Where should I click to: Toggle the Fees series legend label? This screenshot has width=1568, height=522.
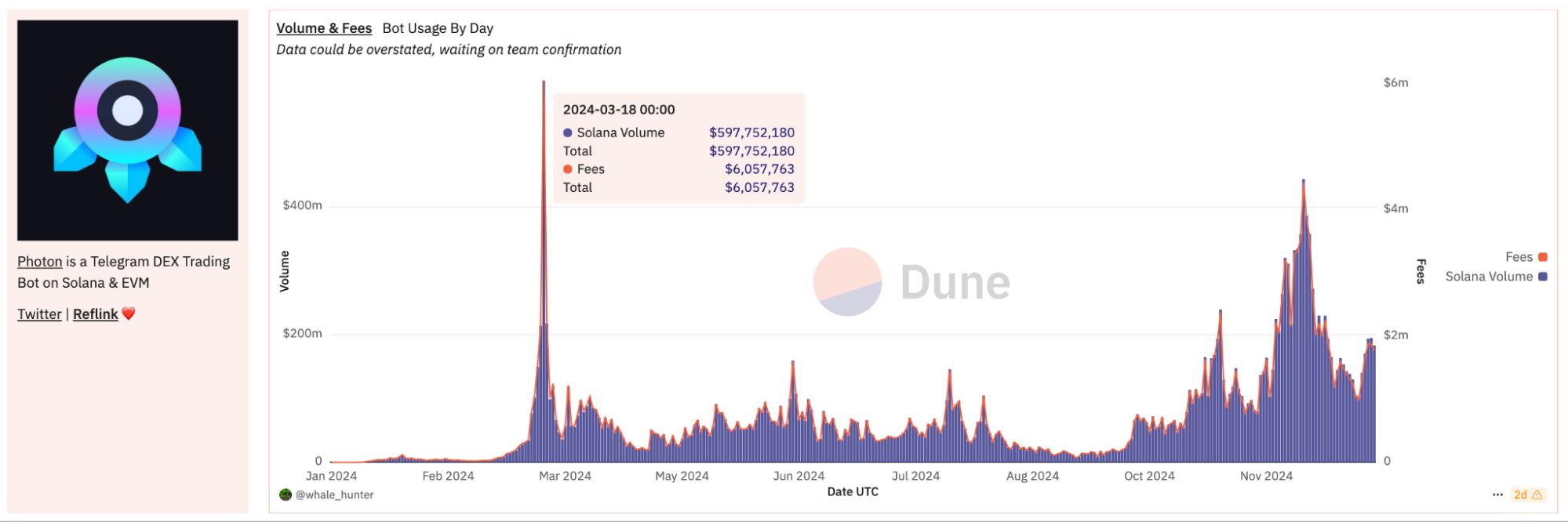(x=1519, y=257)
